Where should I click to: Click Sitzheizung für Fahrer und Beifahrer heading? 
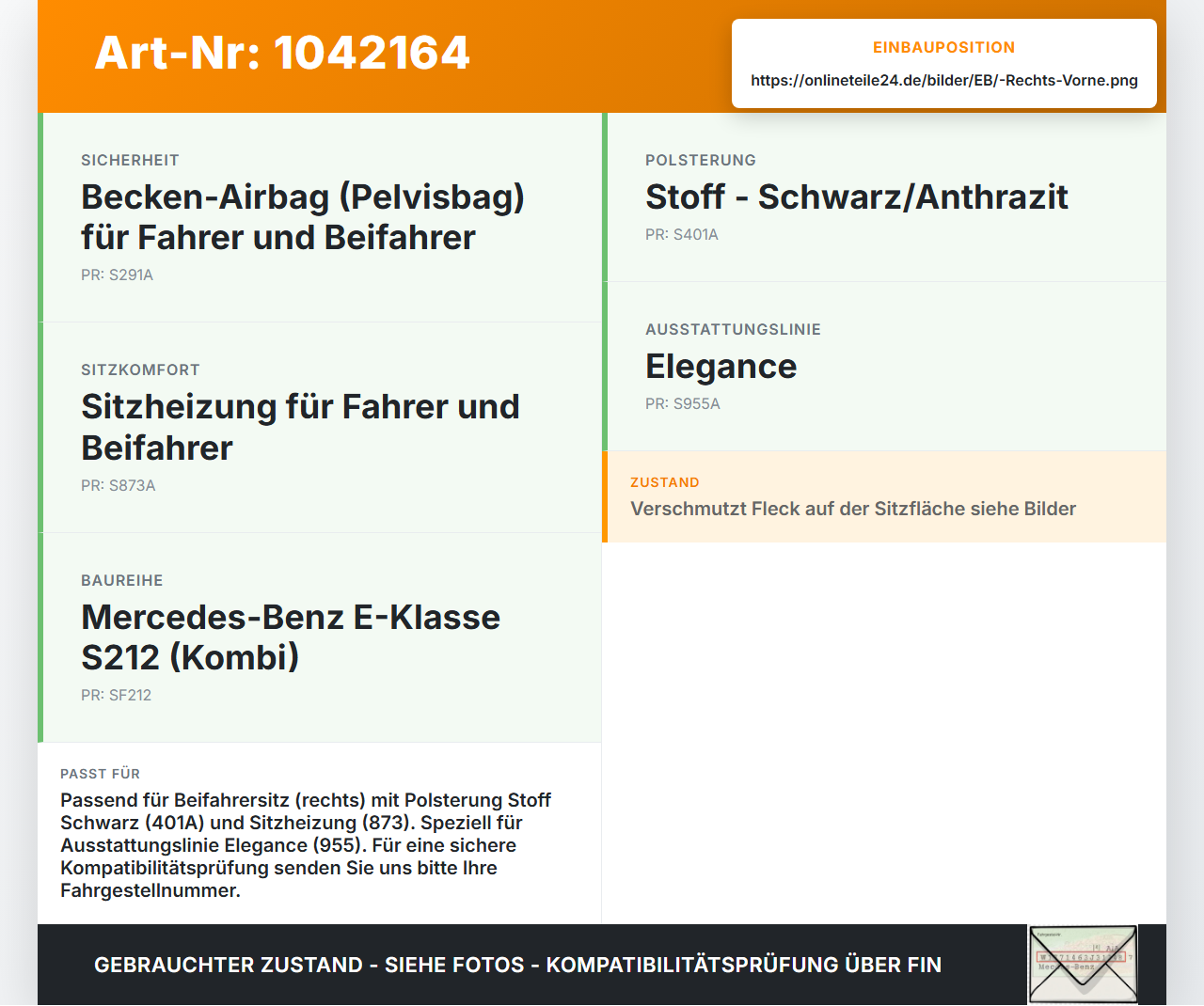300,427
